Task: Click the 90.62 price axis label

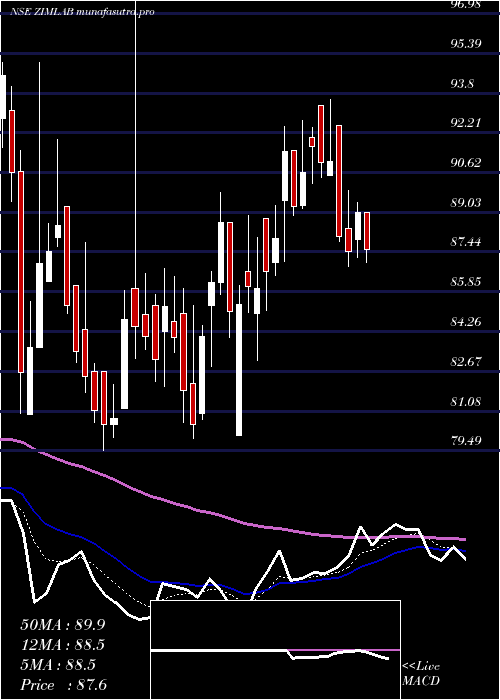Action: tap(466, 162)
